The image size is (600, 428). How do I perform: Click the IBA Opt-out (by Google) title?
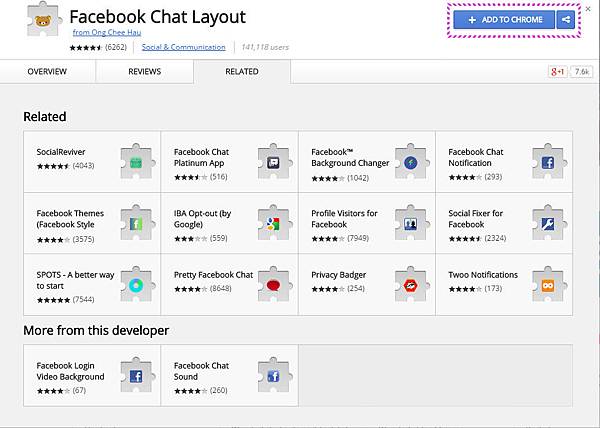tap(202, 219)
